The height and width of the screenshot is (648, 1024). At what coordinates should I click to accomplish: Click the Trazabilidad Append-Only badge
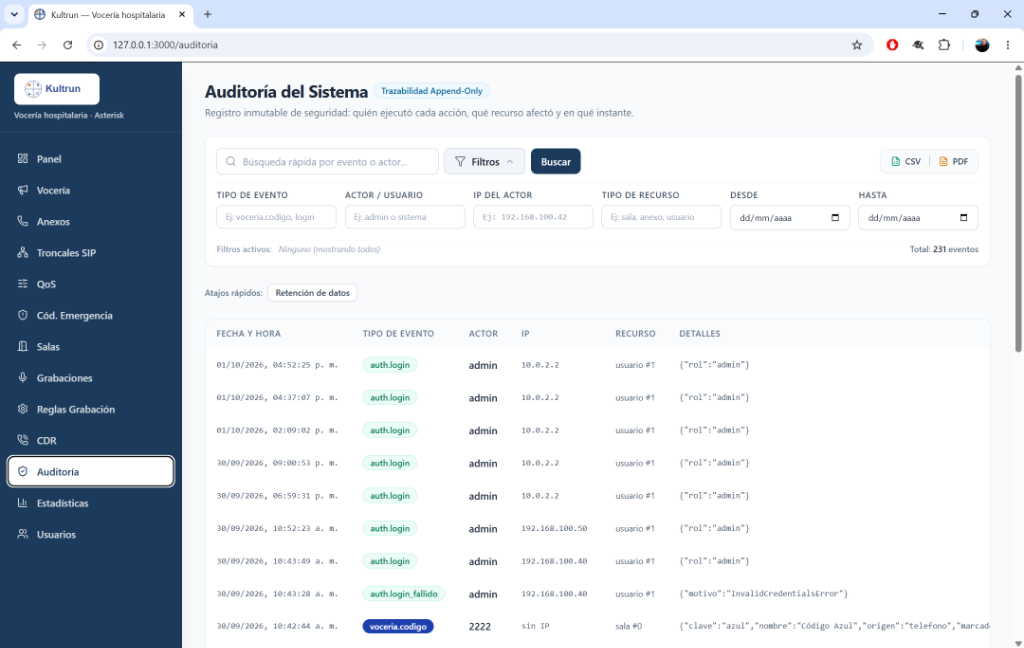click(x=432, y=91)
